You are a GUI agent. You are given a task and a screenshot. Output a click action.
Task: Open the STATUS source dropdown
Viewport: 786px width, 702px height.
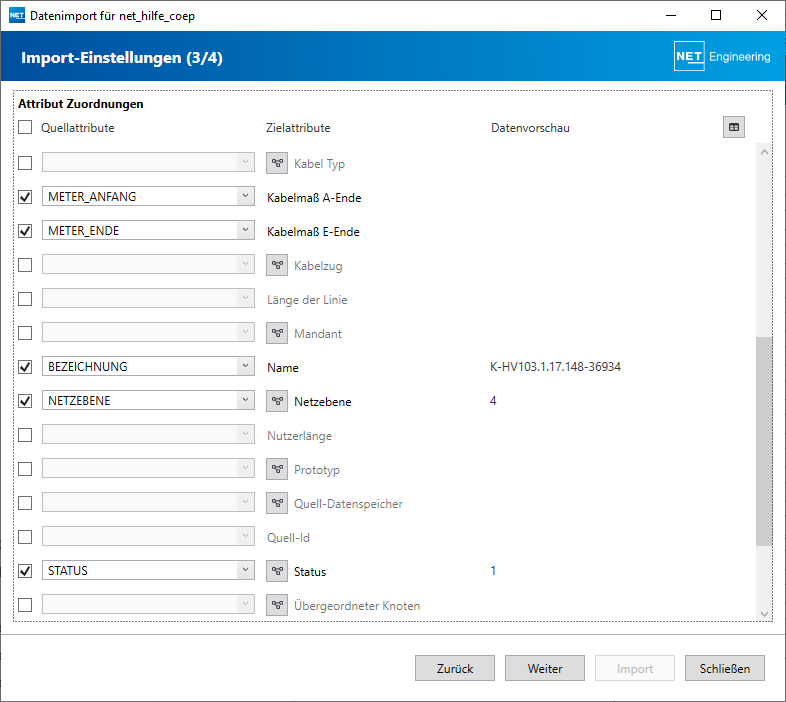pos(148,570)
